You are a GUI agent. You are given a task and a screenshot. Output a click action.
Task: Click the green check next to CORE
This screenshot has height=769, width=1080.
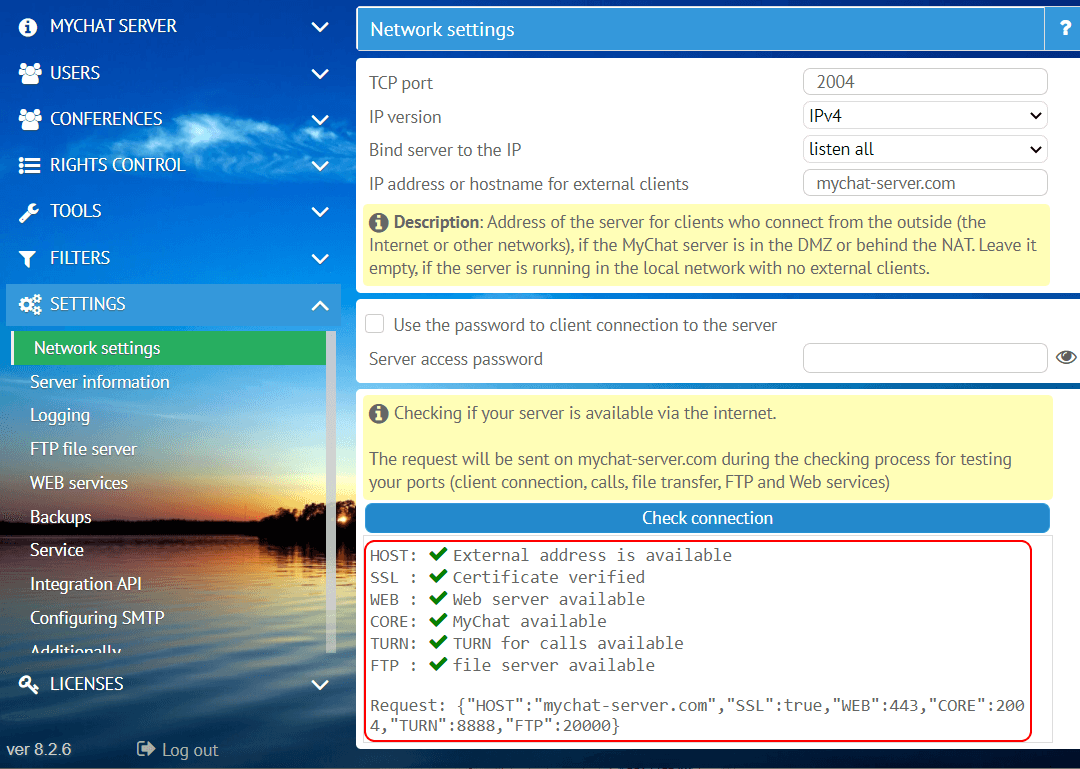tap(438, 620)
